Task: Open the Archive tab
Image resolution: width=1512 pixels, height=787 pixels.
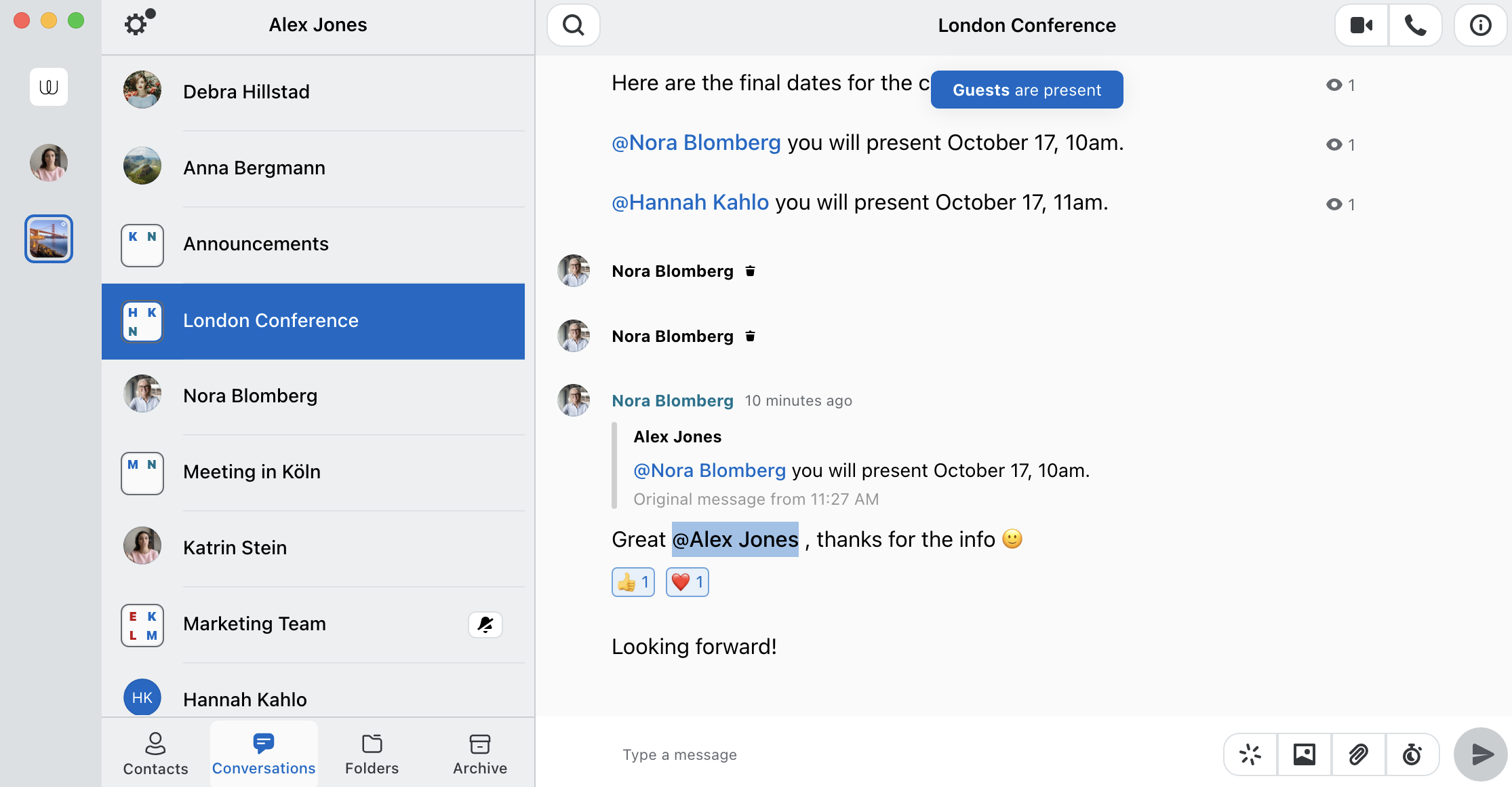Action: point(480,754)
